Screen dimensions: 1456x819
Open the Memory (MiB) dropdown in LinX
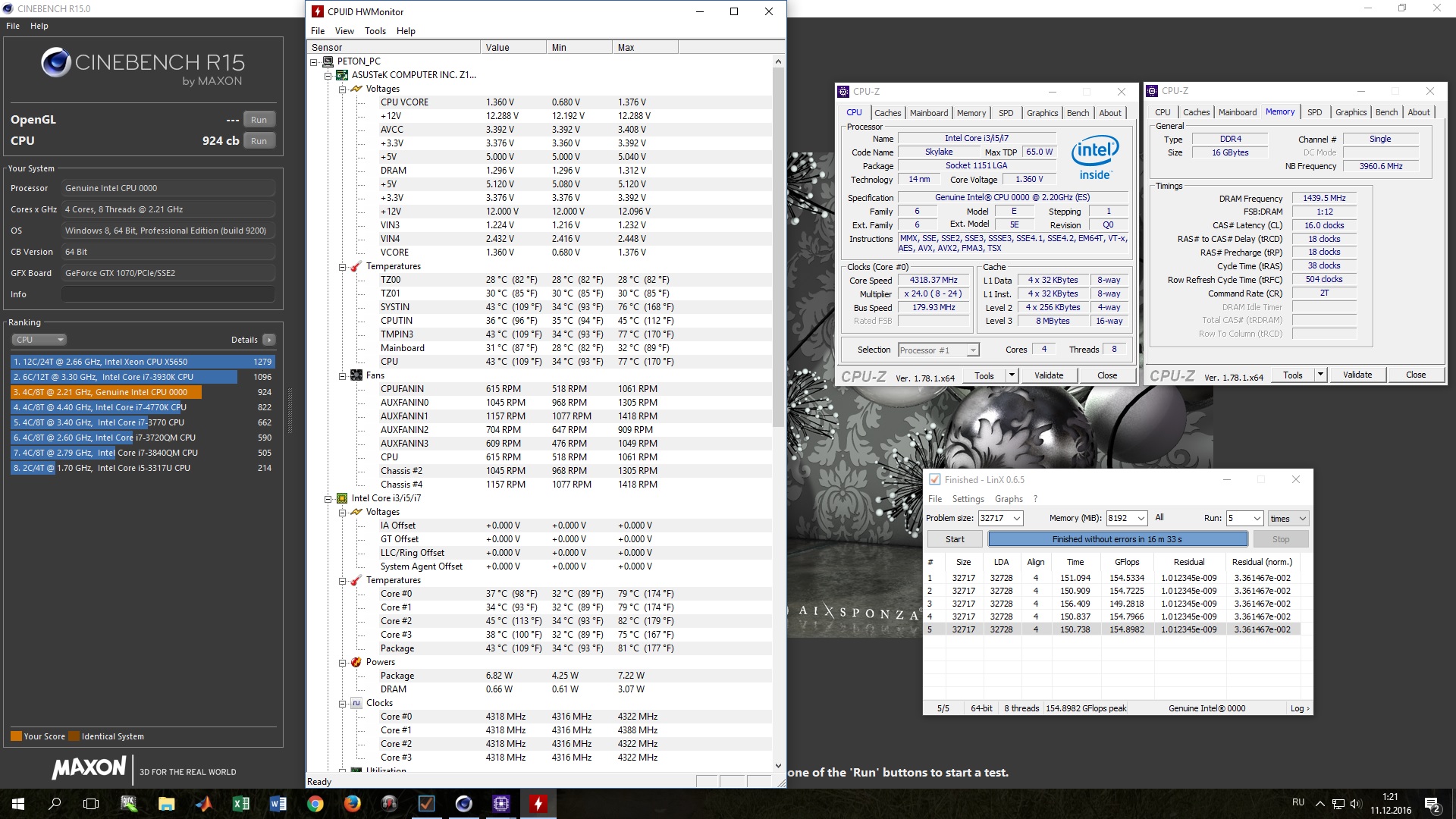(x=1141, y=519)
